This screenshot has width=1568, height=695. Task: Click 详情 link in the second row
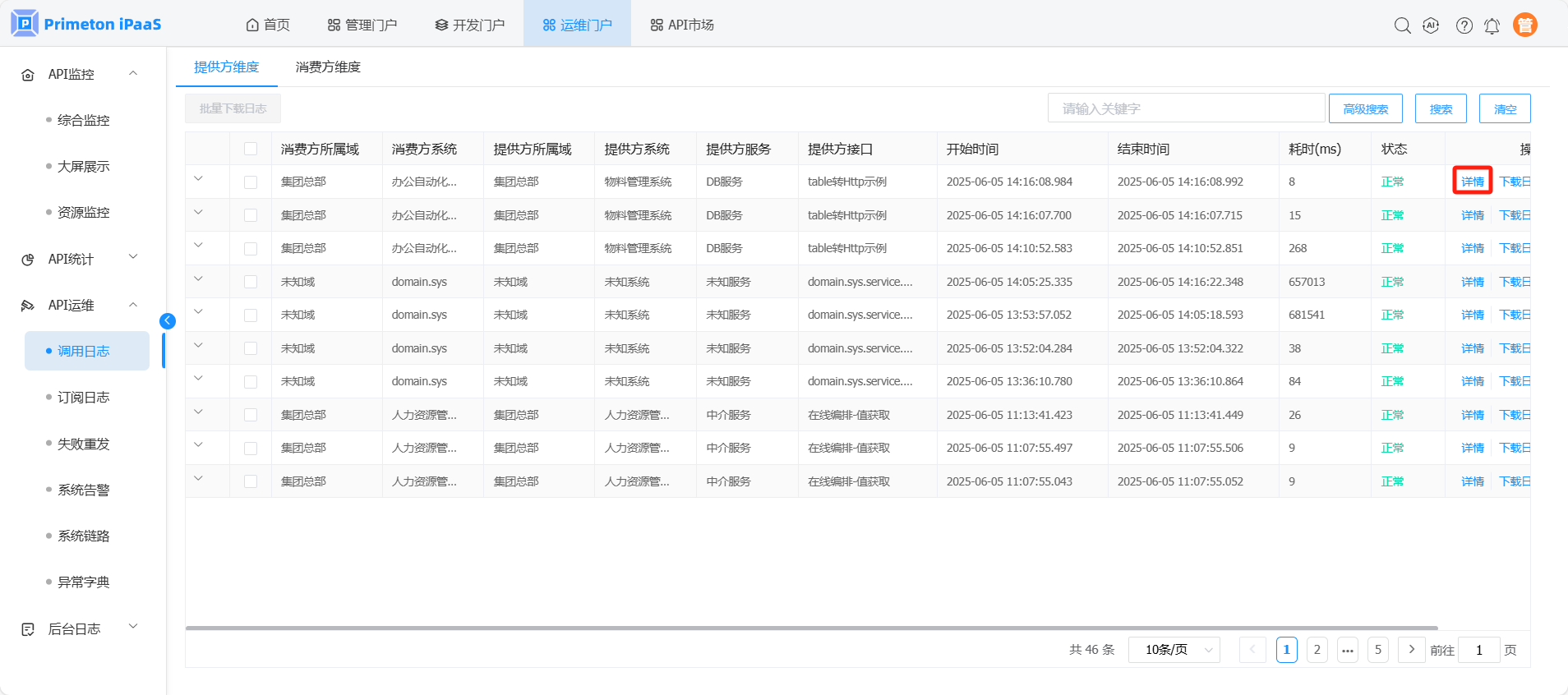coord(1472,215)
